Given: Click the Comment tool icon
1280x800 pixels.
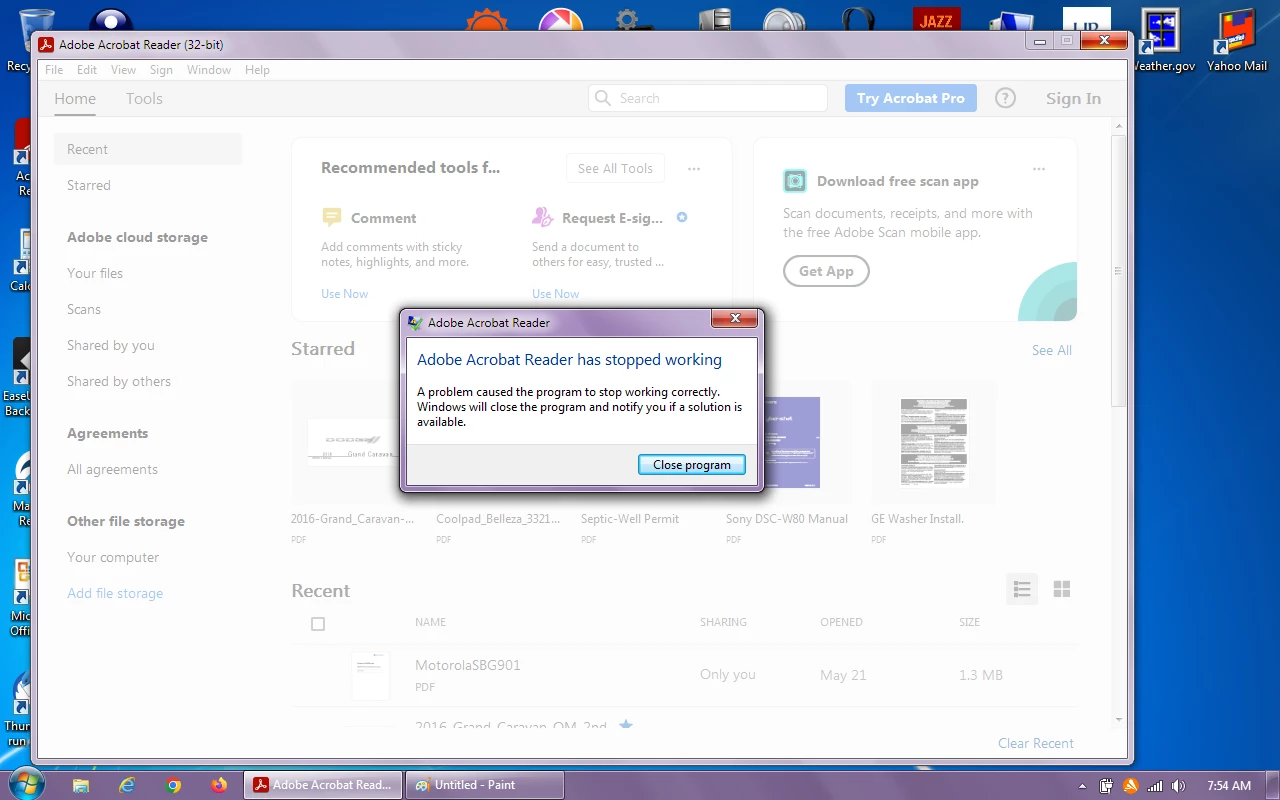Looking at the screenshot, I should click(332, 217).
